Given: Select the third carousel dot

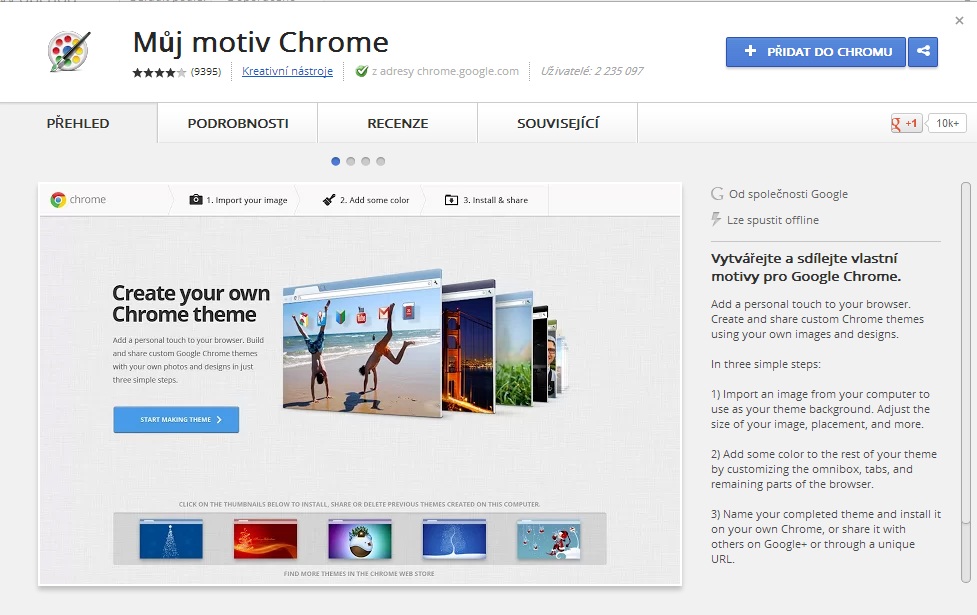Looking at the screenshot, I should click(x=366, y=161).
